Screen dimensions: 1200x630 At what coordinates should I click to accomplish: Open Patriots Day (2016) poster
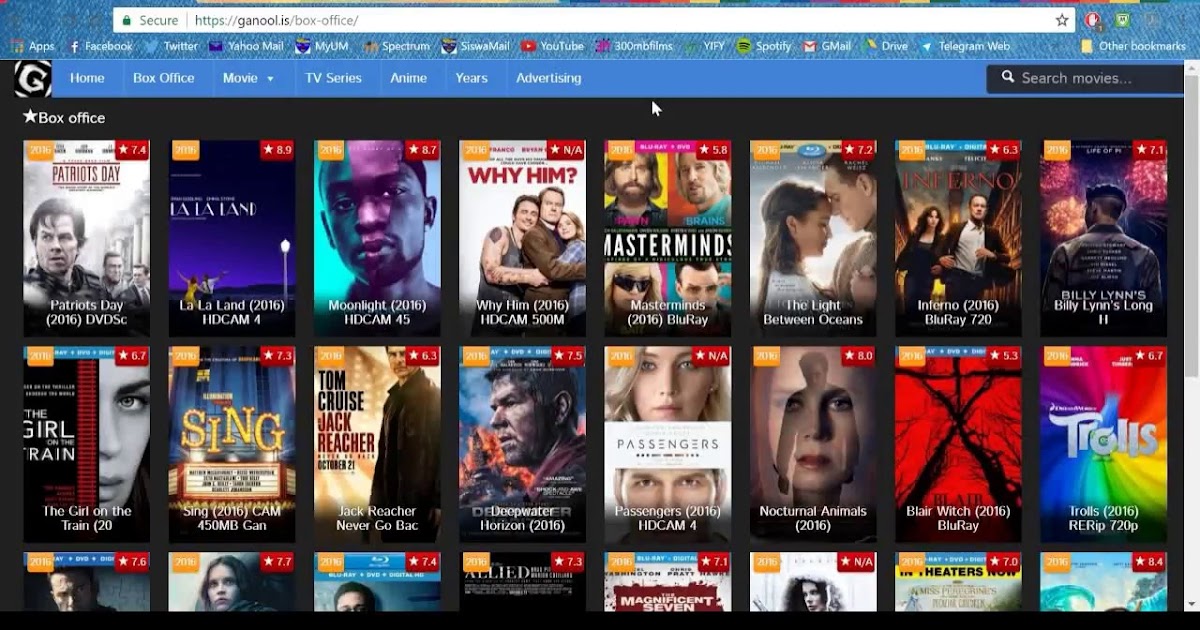86,238
